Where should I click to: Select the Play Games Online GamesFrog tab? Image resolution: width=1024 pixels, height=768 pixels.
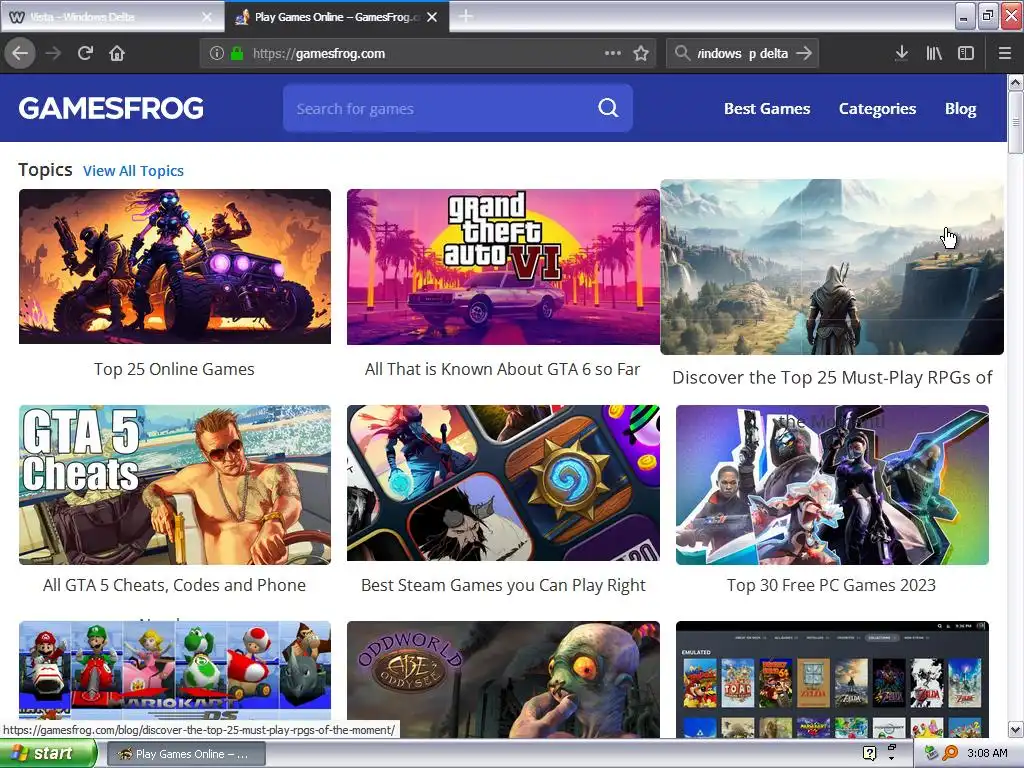point(337,17)
